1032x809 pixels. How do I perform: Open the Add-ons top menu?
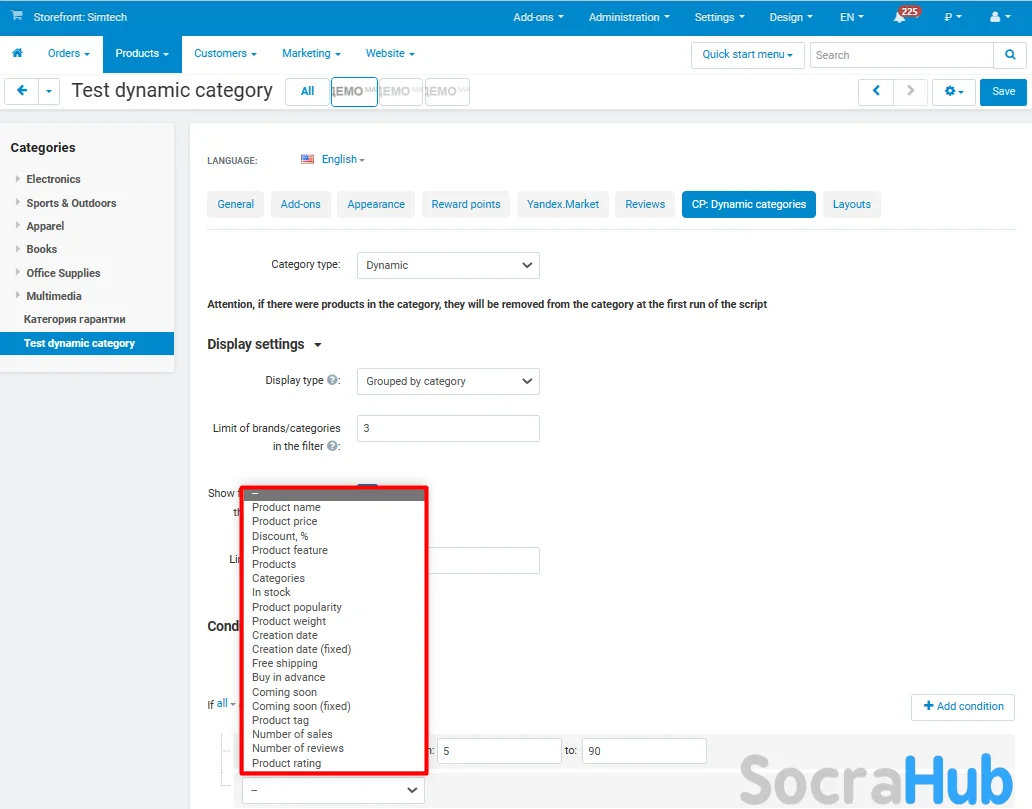pos(538,17)
